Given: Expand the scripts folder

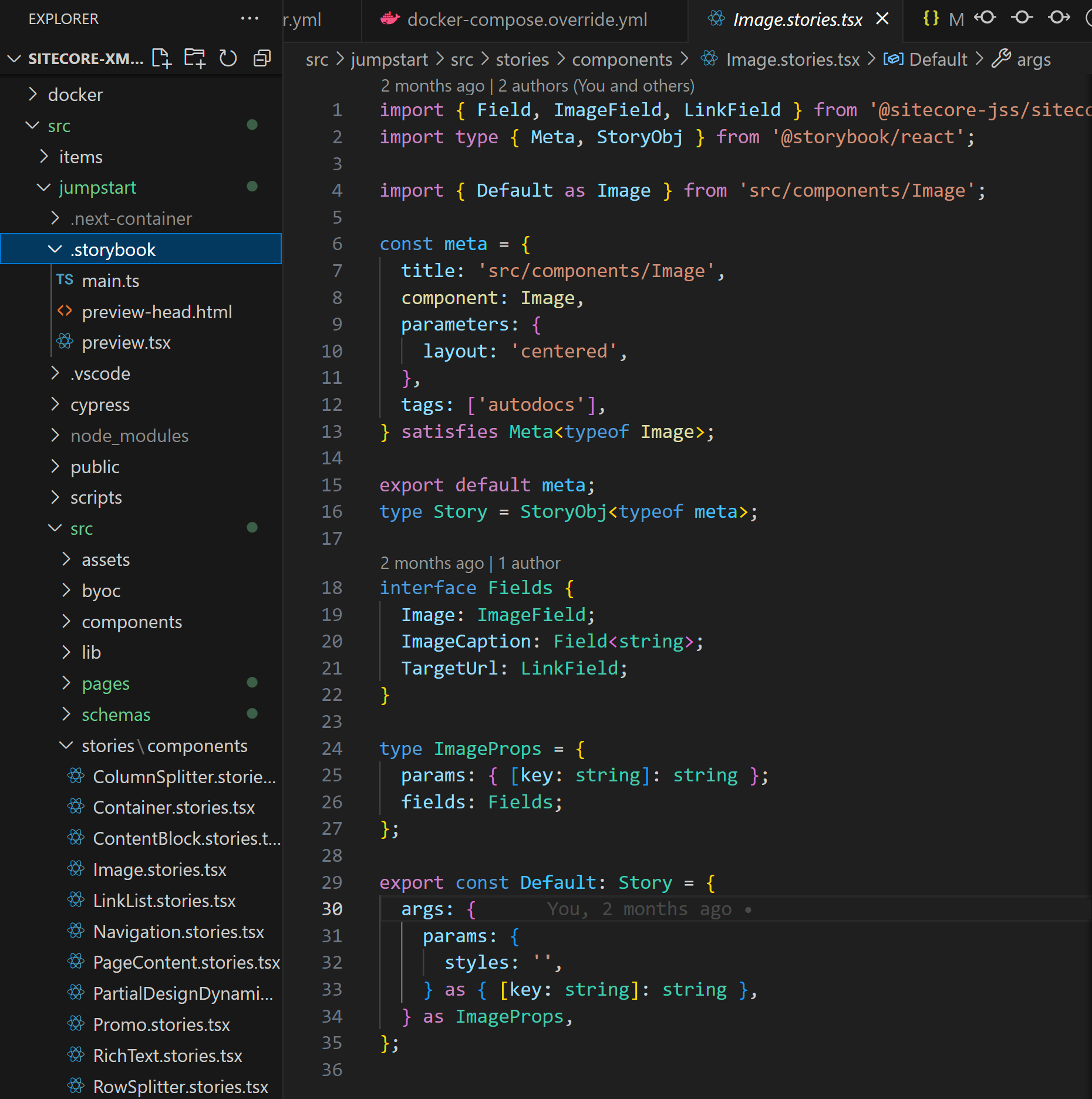Looking at the screenshot, I should click(55, 497).
